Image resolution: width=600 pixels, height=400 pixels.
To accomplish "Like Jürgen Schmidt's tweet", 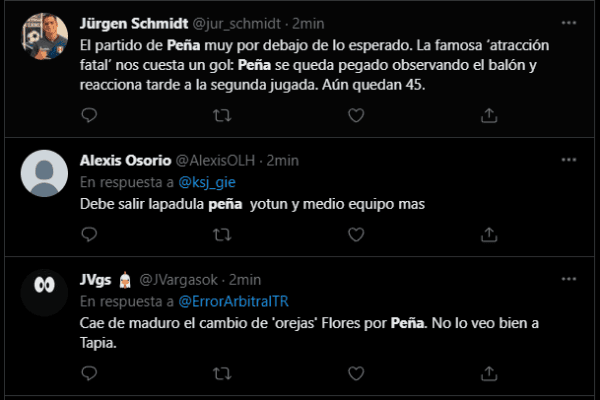I will [x=355, y=117].
